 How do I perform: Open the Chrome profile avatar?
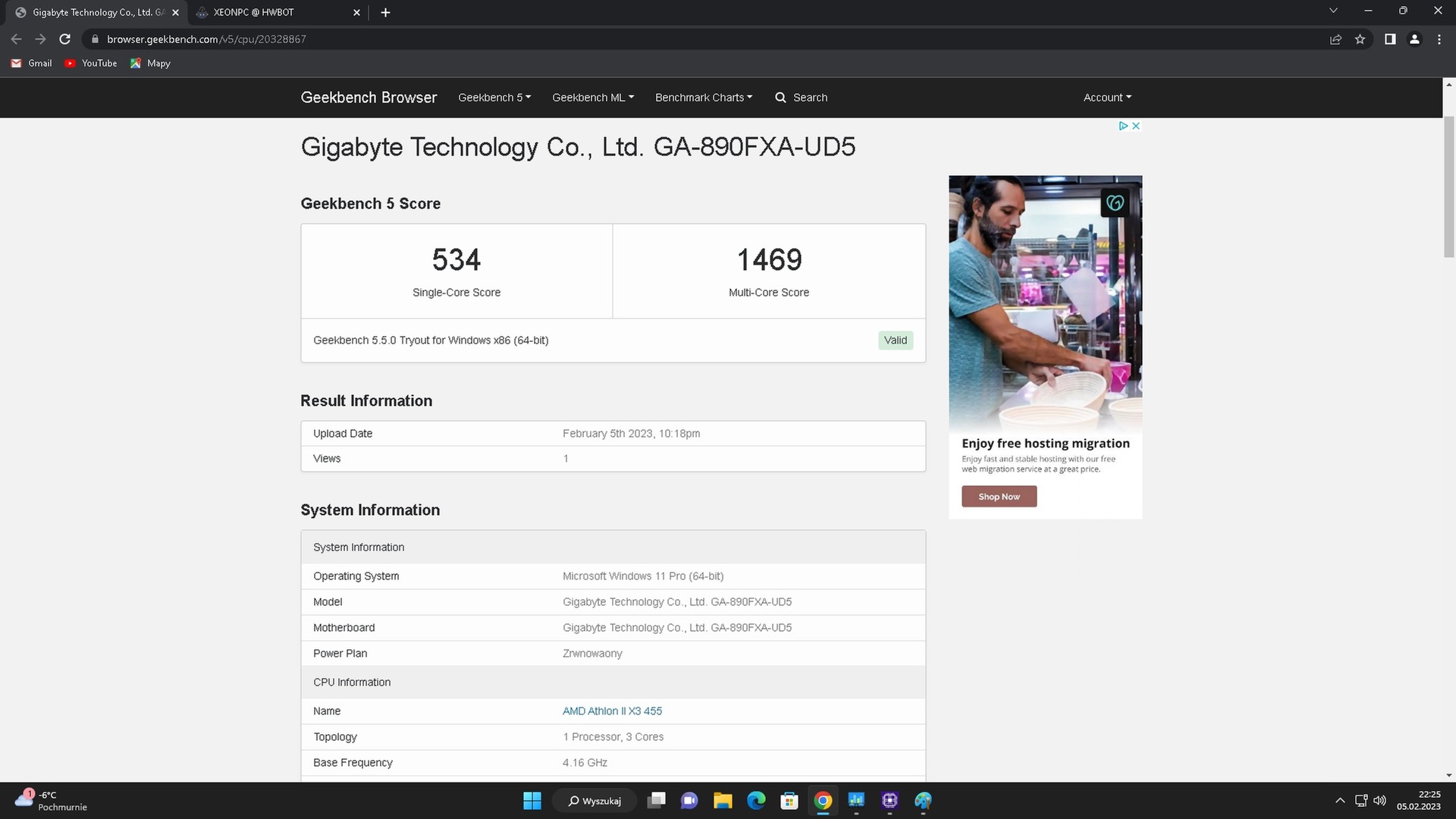pyautogui.click(x=1414, y=39)
